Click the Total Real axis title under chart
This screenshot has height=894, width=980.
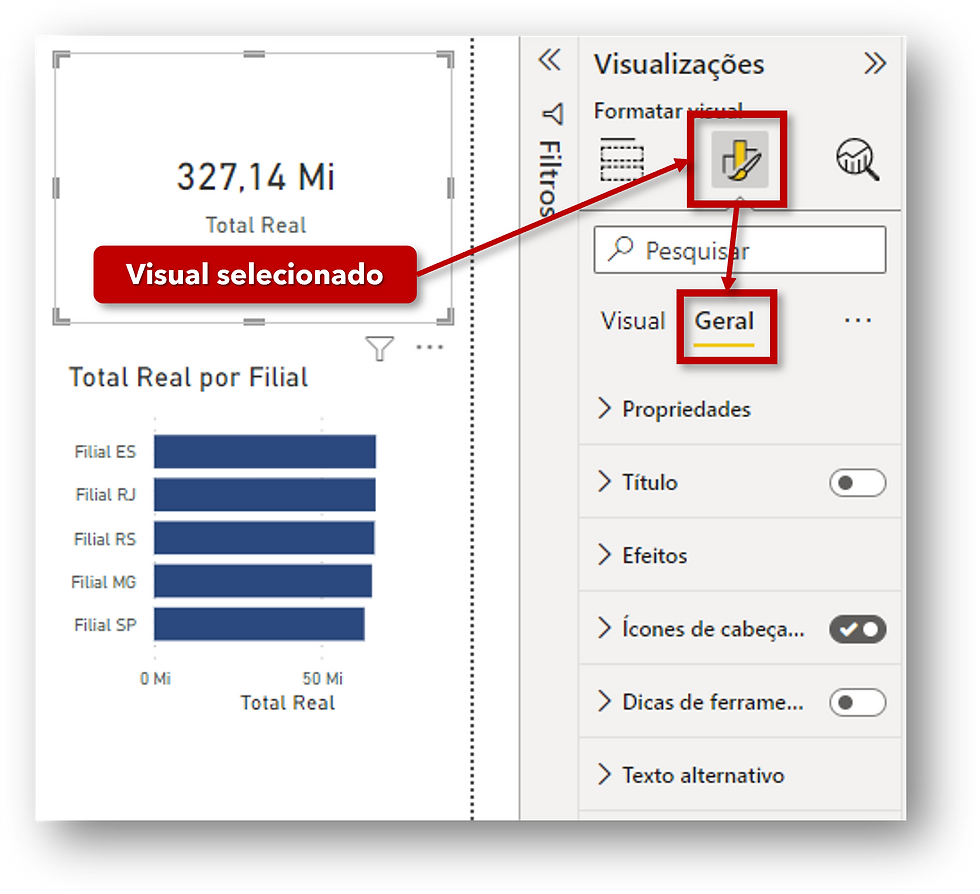[288, 703]
